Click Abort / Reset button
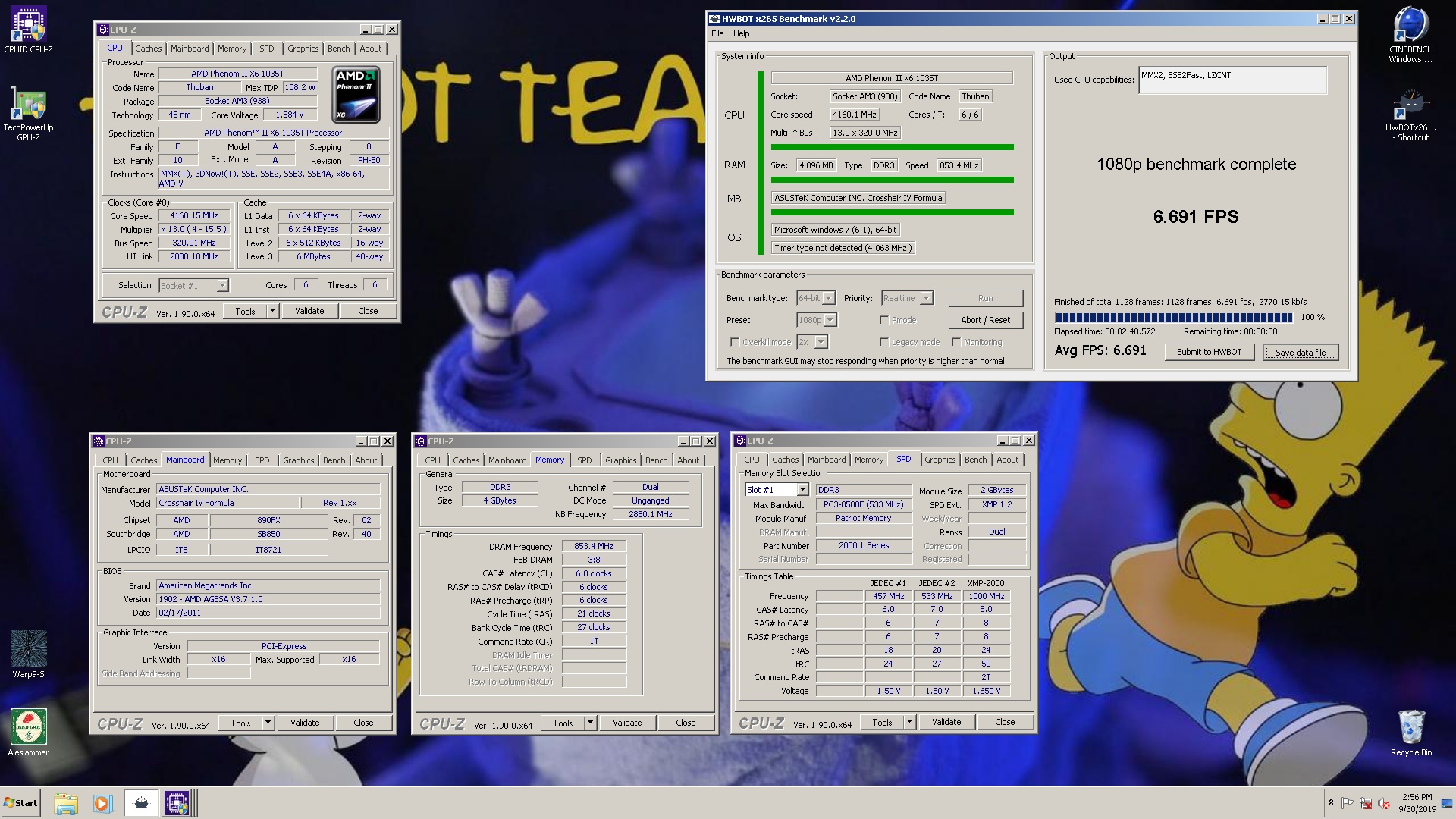The width and height of the screenshot is (1456, 819). 986,320
